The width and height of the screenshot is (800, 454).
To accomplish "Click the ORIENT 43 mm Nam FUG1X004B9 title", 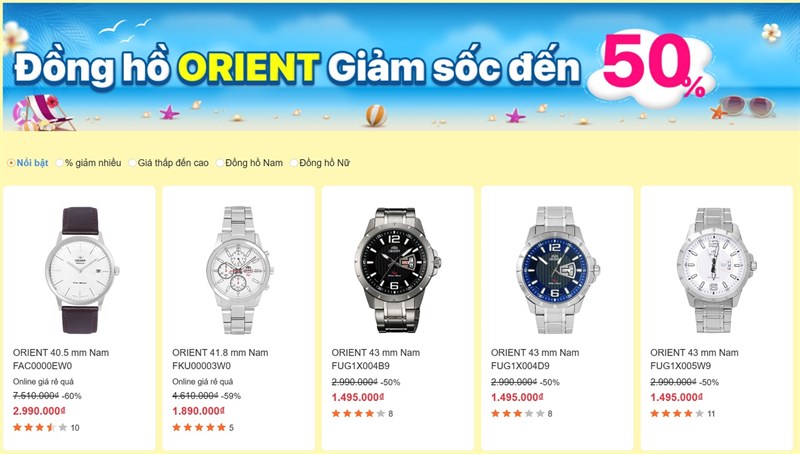I will click(376, 359).
